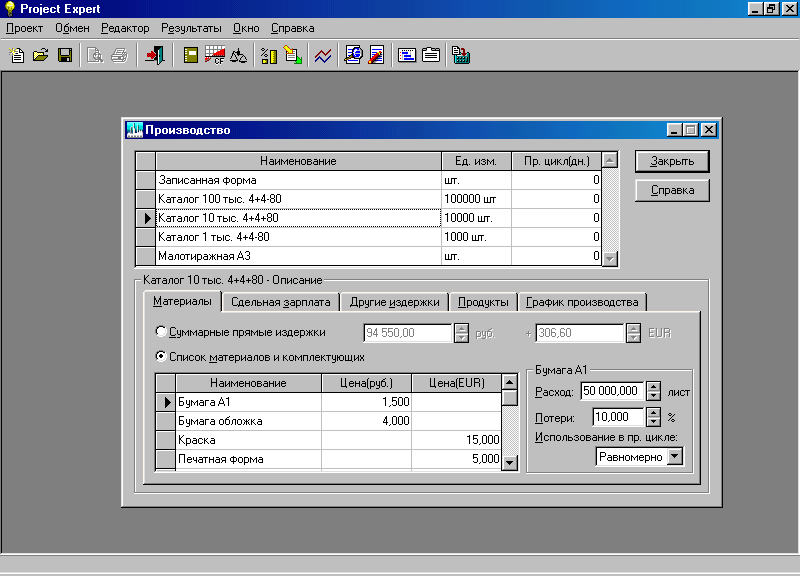800x576 pixels.
Task: Open the line graph toolbar icon
Action: (x=323, y=55)
